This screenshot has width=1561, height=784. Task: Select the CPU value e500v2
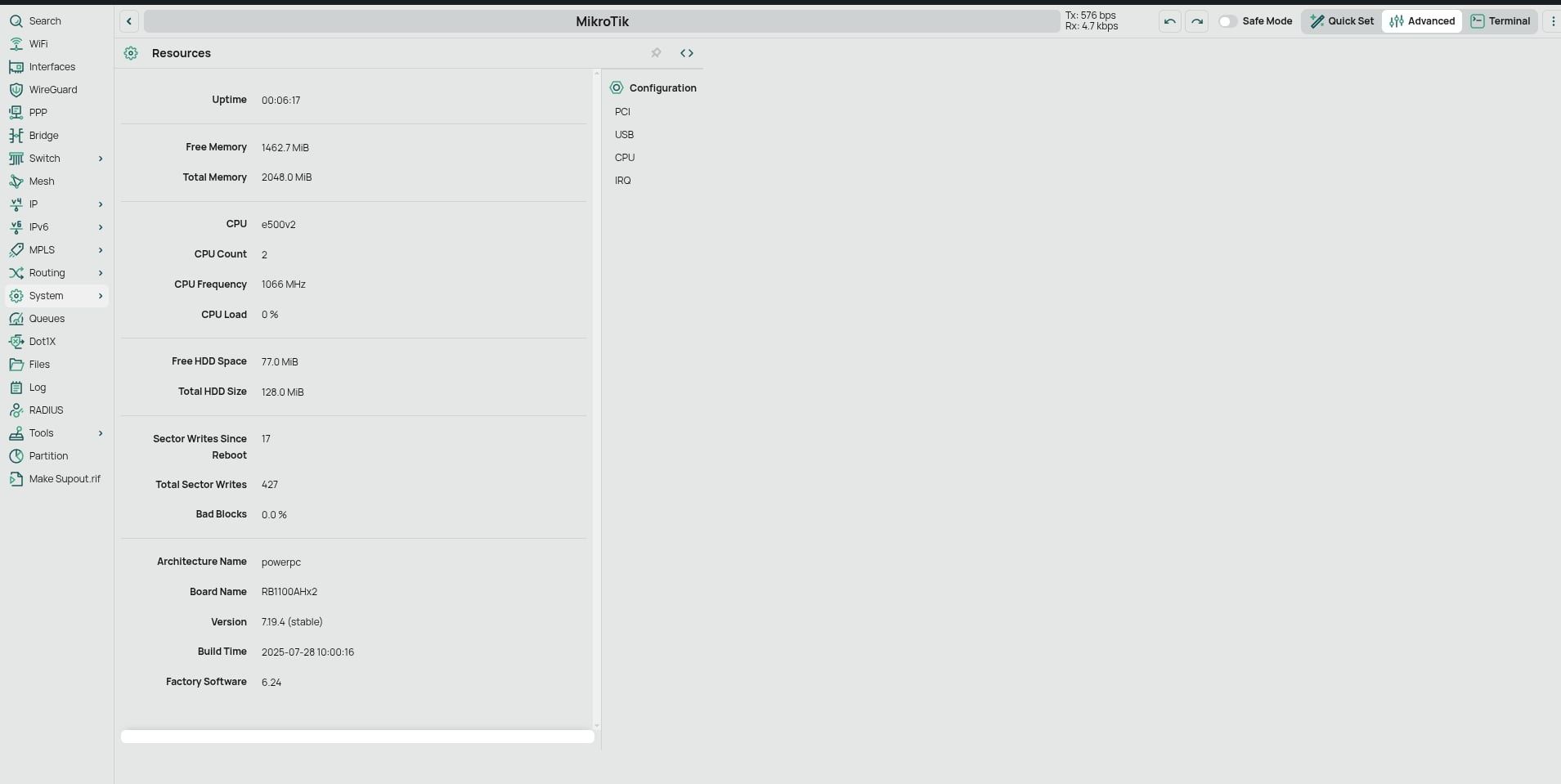pos(279,225)
